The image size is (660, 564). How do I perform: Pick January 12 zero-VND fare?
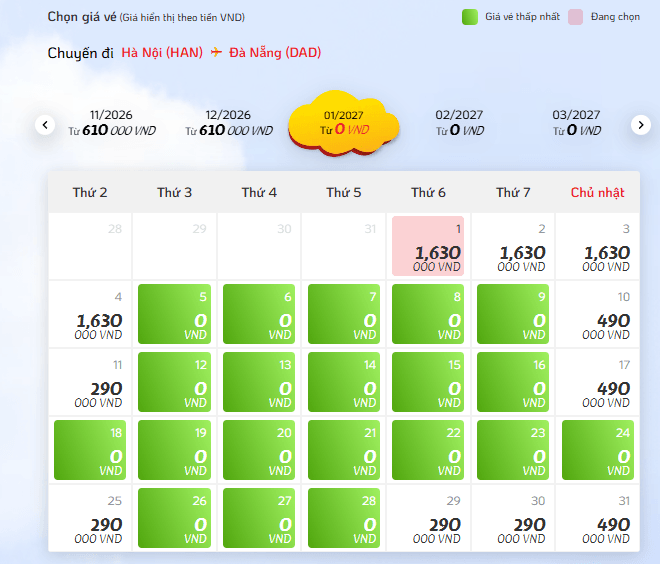[x=174, y=382]
